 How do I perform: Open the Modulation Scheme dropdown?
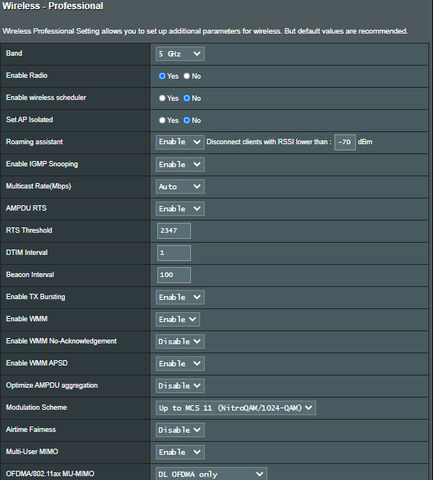pos(236,408)
